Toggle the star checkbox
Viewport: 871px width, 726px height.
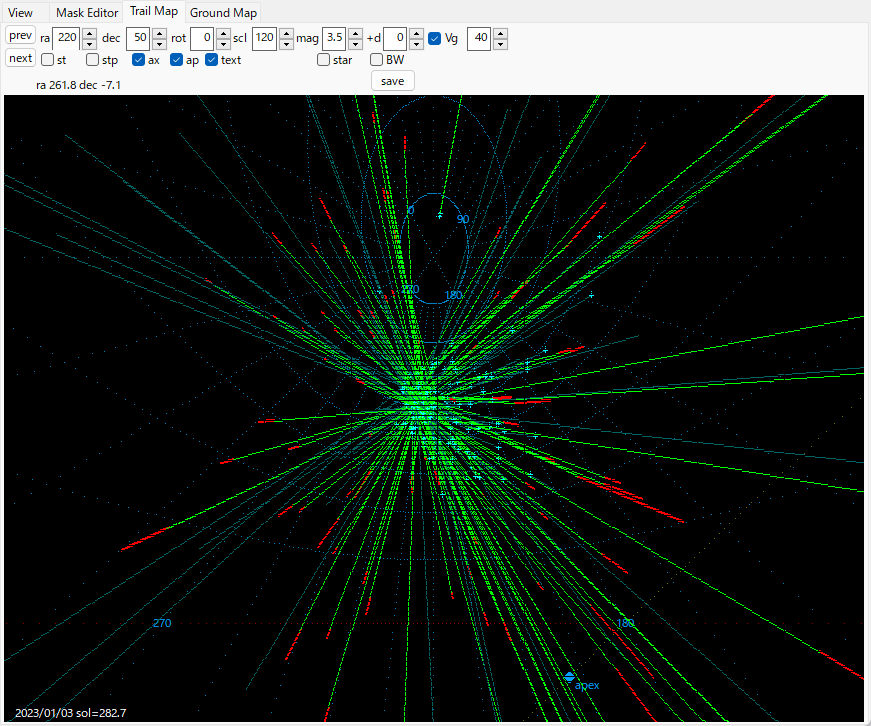click(324, 60)
